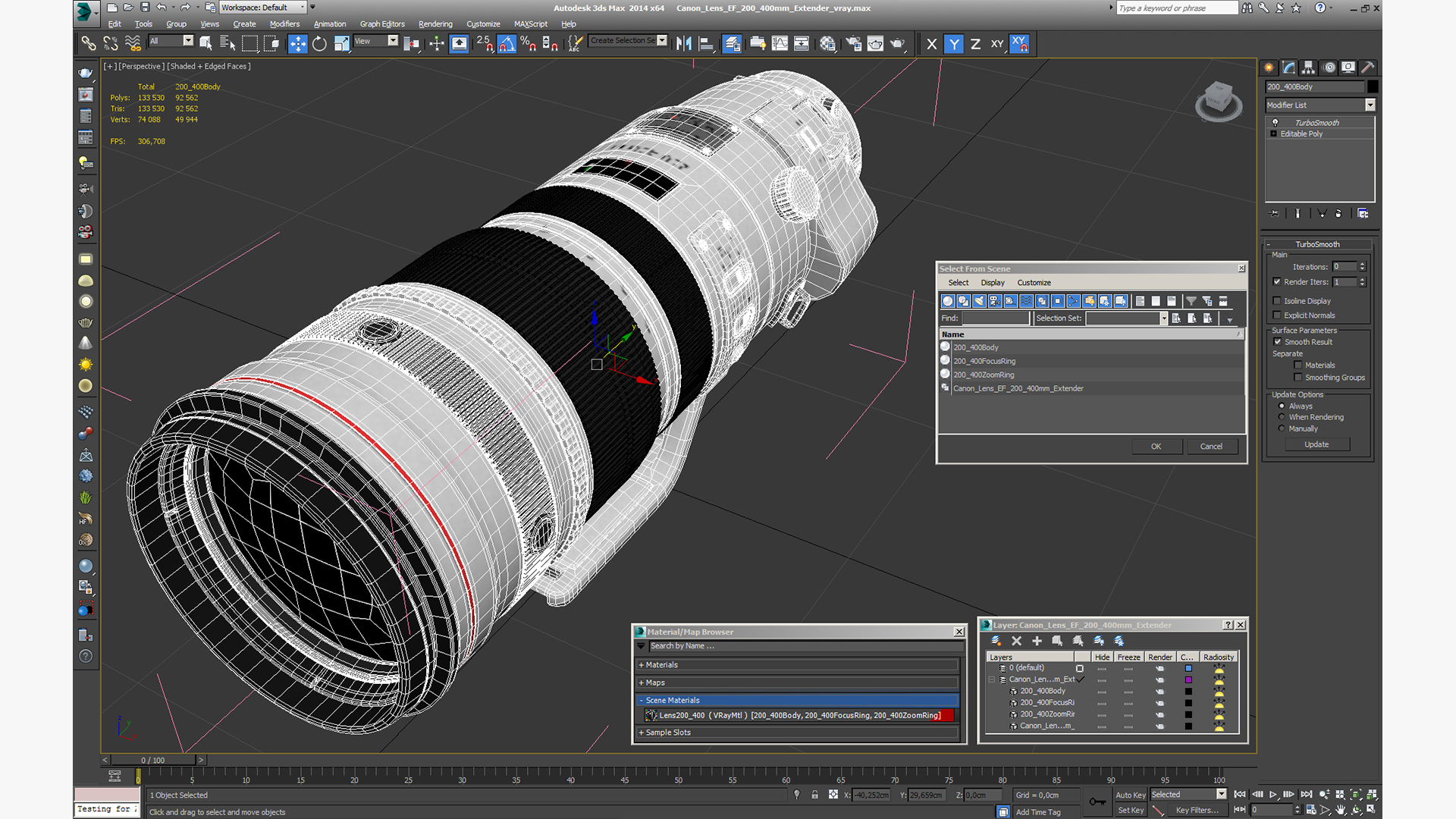Open the Hierarchy command panel tab
This screenshot has width=1456, height=819.
pos(1308,67)
